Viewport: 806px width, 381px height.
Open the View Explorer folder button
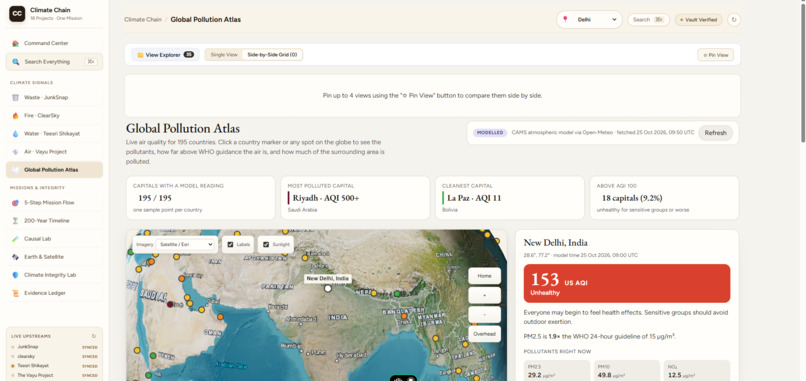(165, 55)
